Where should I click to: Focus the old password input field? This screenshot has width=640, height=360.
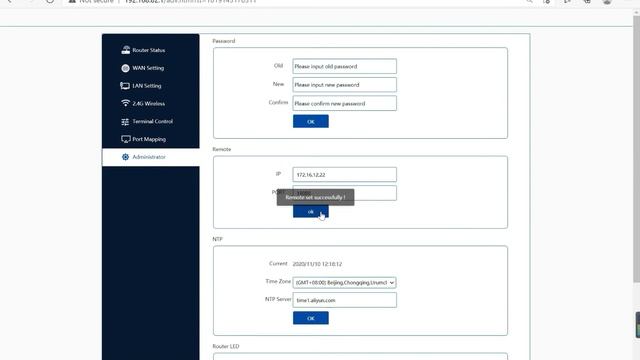[x=344, y=66]
